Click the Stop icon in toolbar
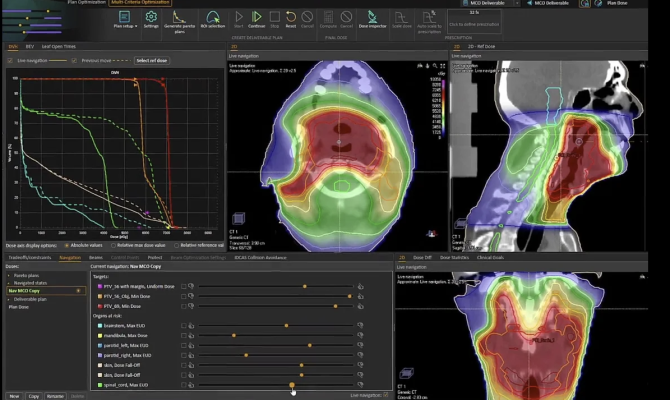Viewport: 670px width, 400px height. pyautogui.click(x=274, y=18)
